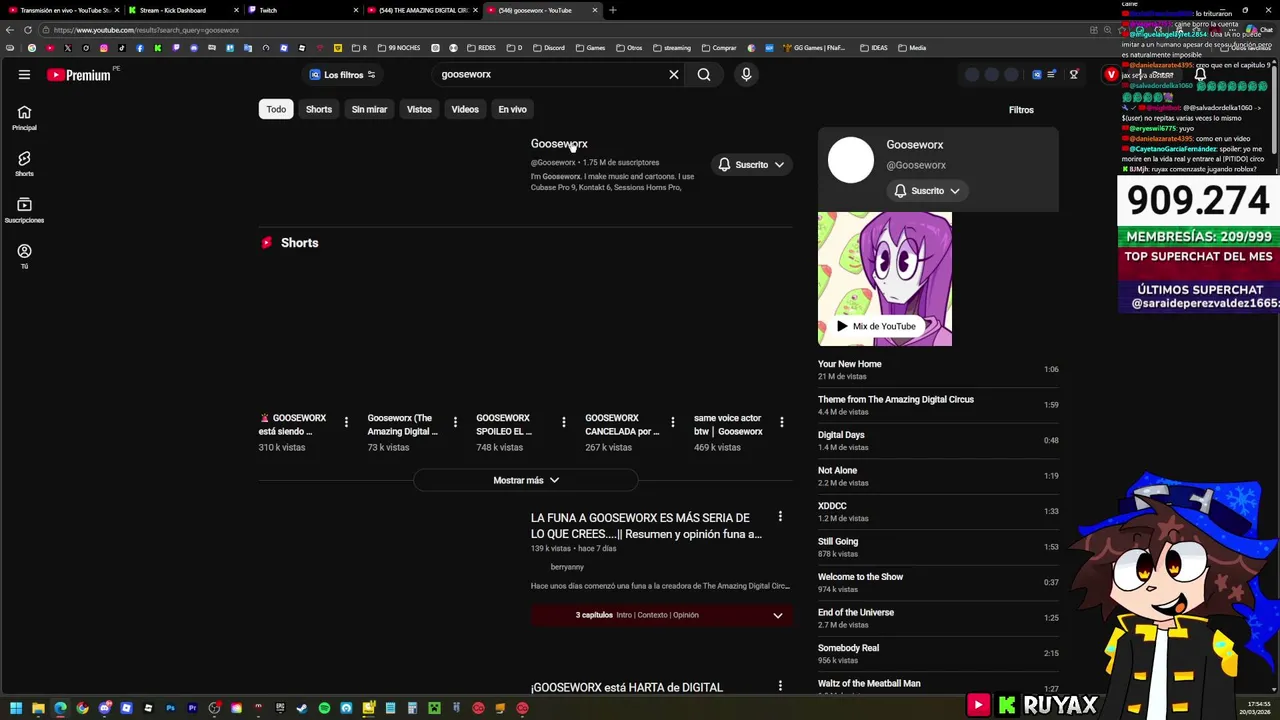Click the Gooseworx mix cover thumbnail

click(885, 278)
